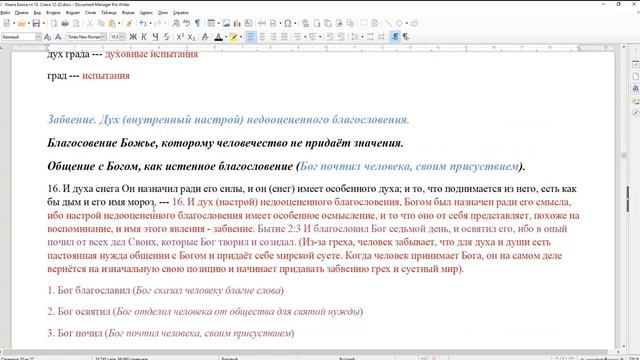Open the Правка menu
This screenshot has width=640, height=360.
(x=21, y=13)
